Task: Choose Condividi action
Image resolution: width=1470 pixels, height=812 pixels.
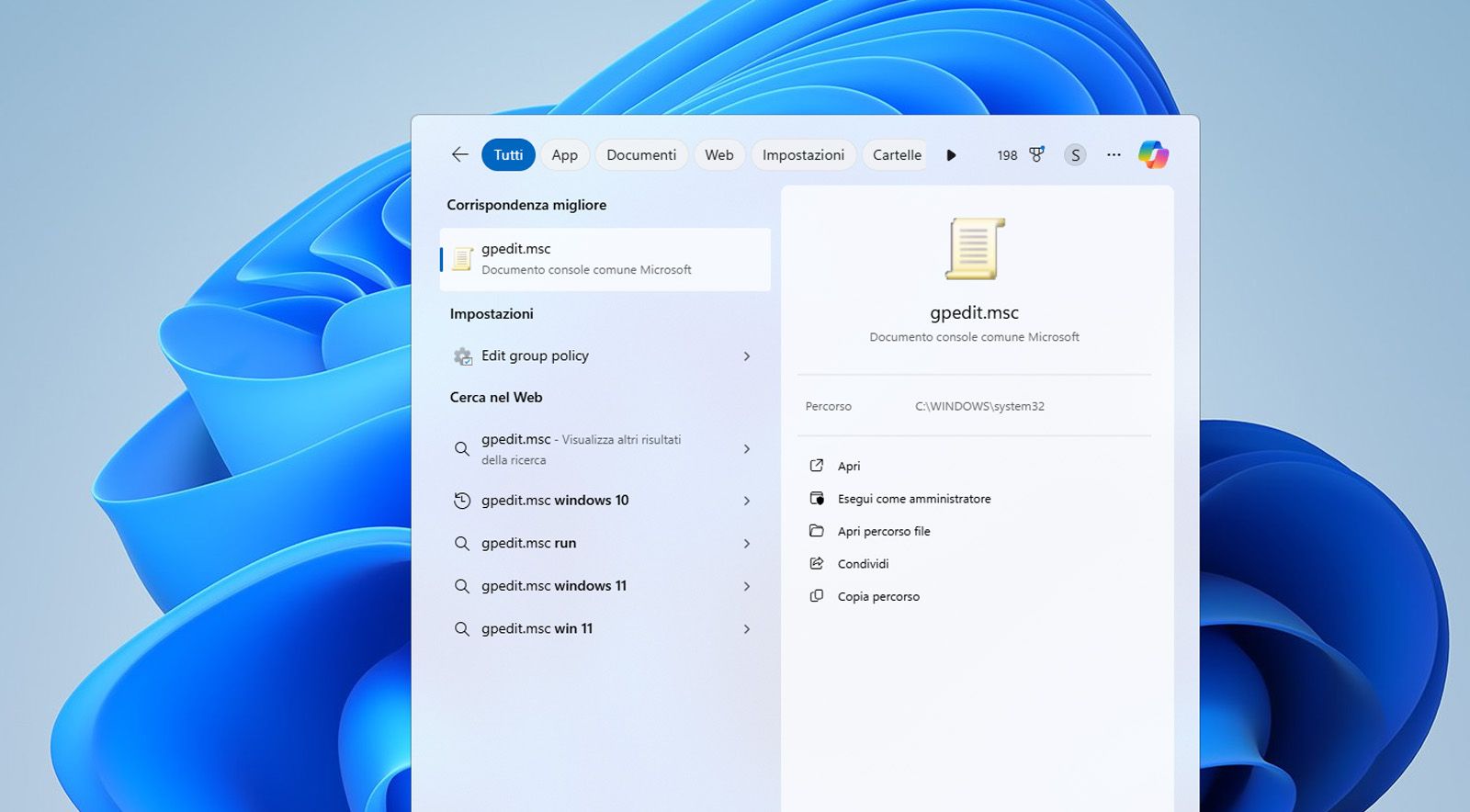Action: (863, 564)
